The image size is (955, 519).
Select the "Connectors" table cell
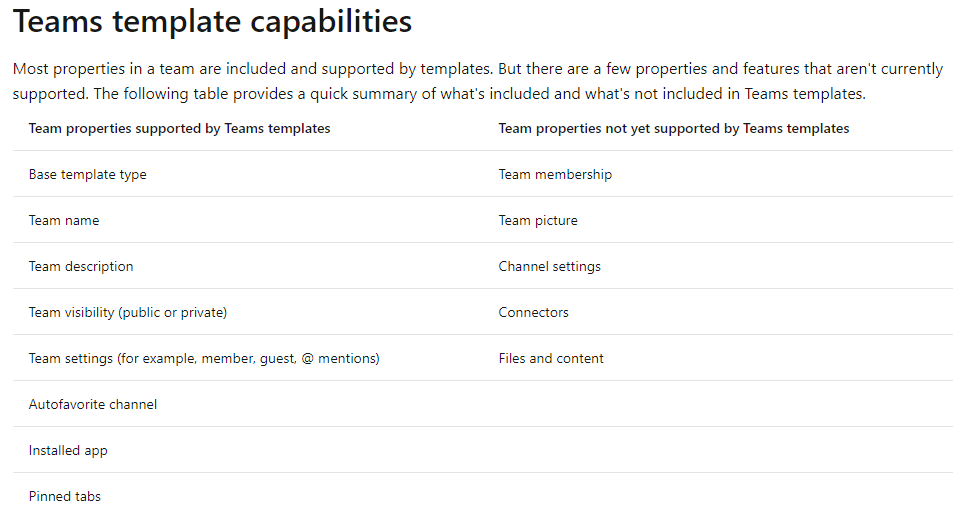[x=533, y=312]
